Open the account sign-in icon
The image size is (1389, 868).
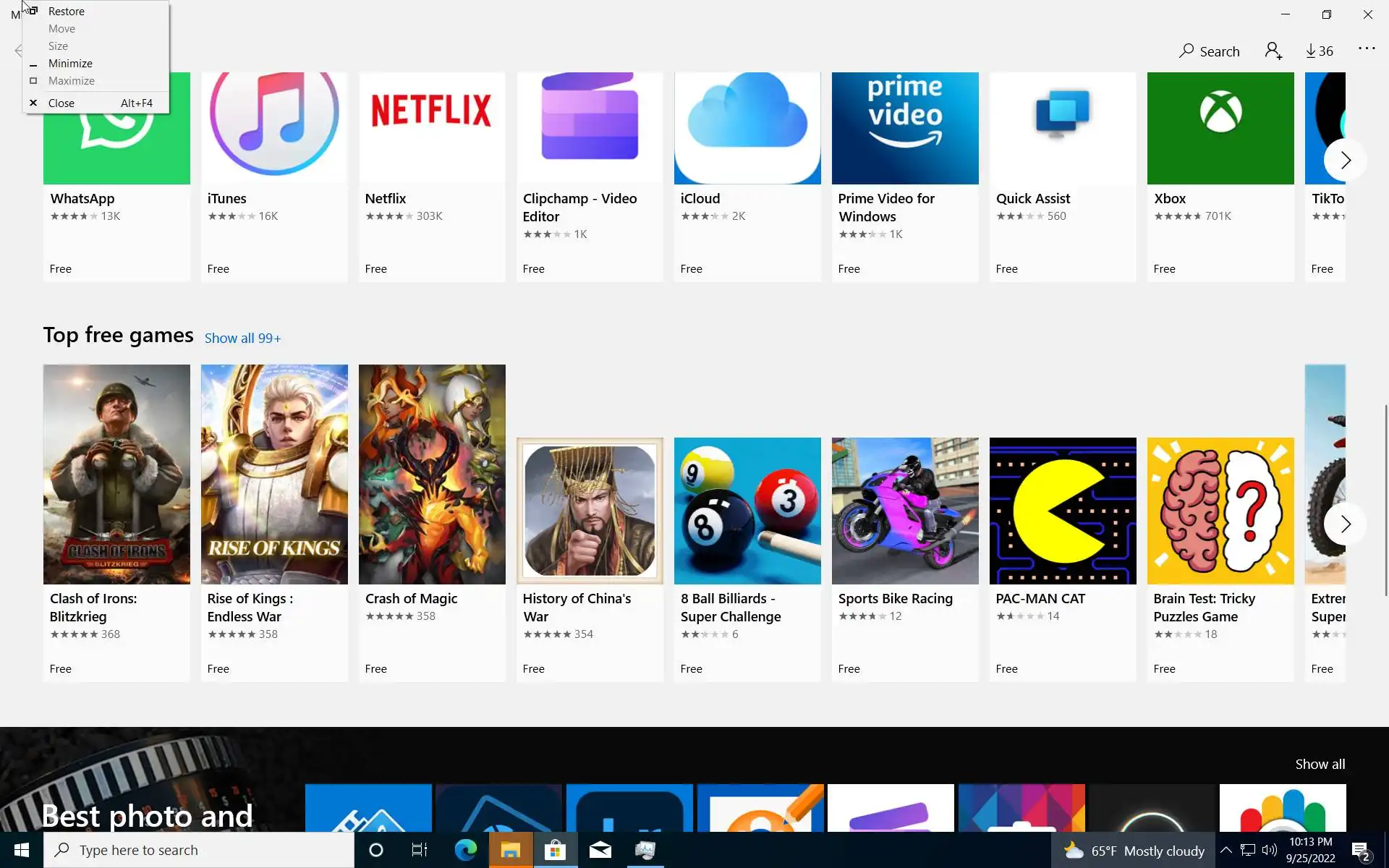1273,51
